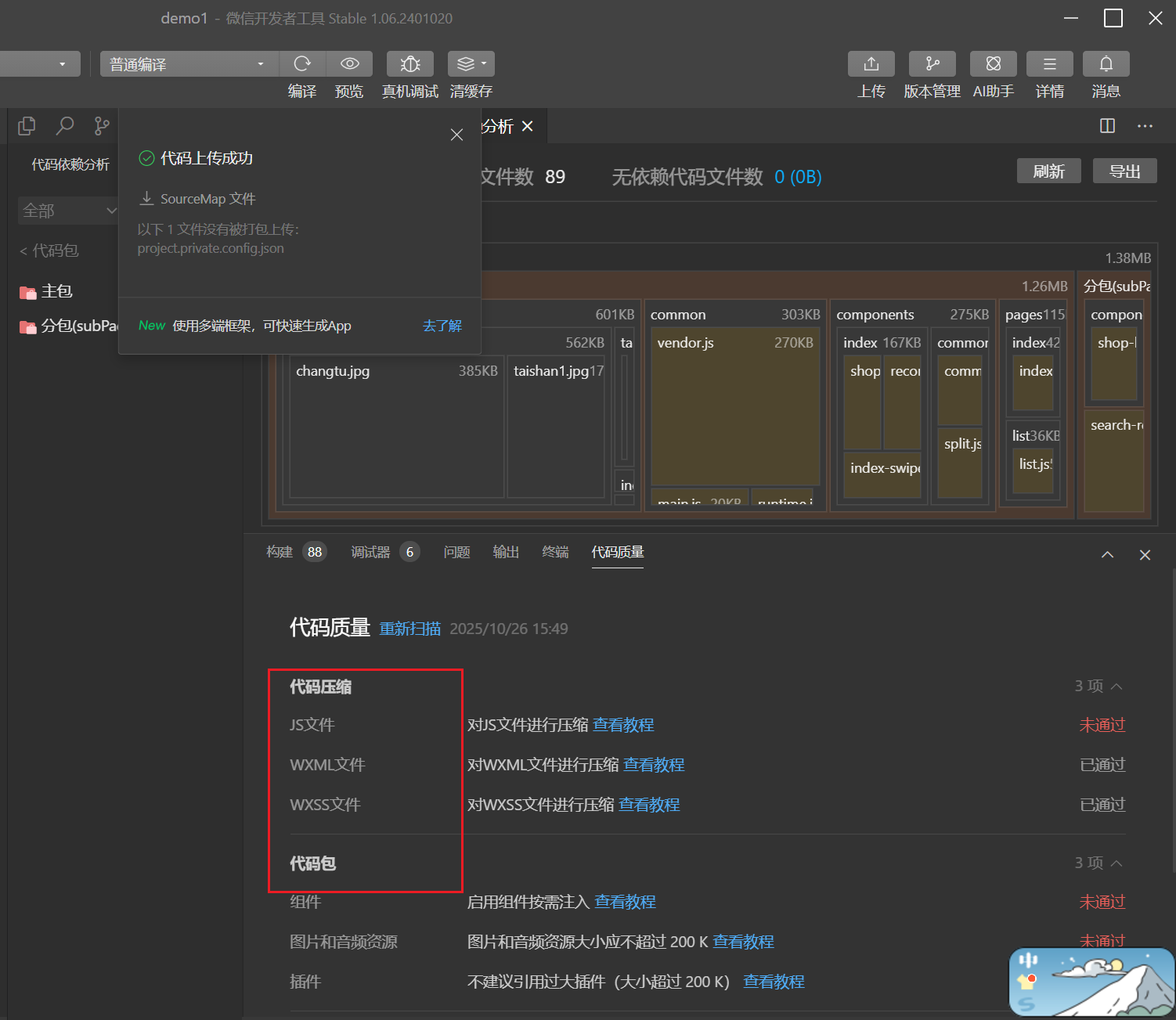Switch to the 问题 tab
The height and width of the screenshot is (1020, 1176).
456,552
